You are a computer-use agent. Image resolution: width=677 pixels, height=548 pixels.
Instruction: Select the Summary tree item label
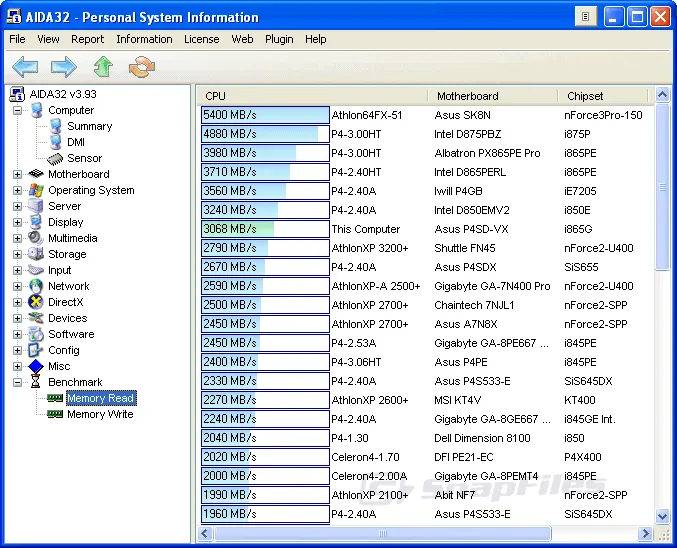tap(90, 126)
